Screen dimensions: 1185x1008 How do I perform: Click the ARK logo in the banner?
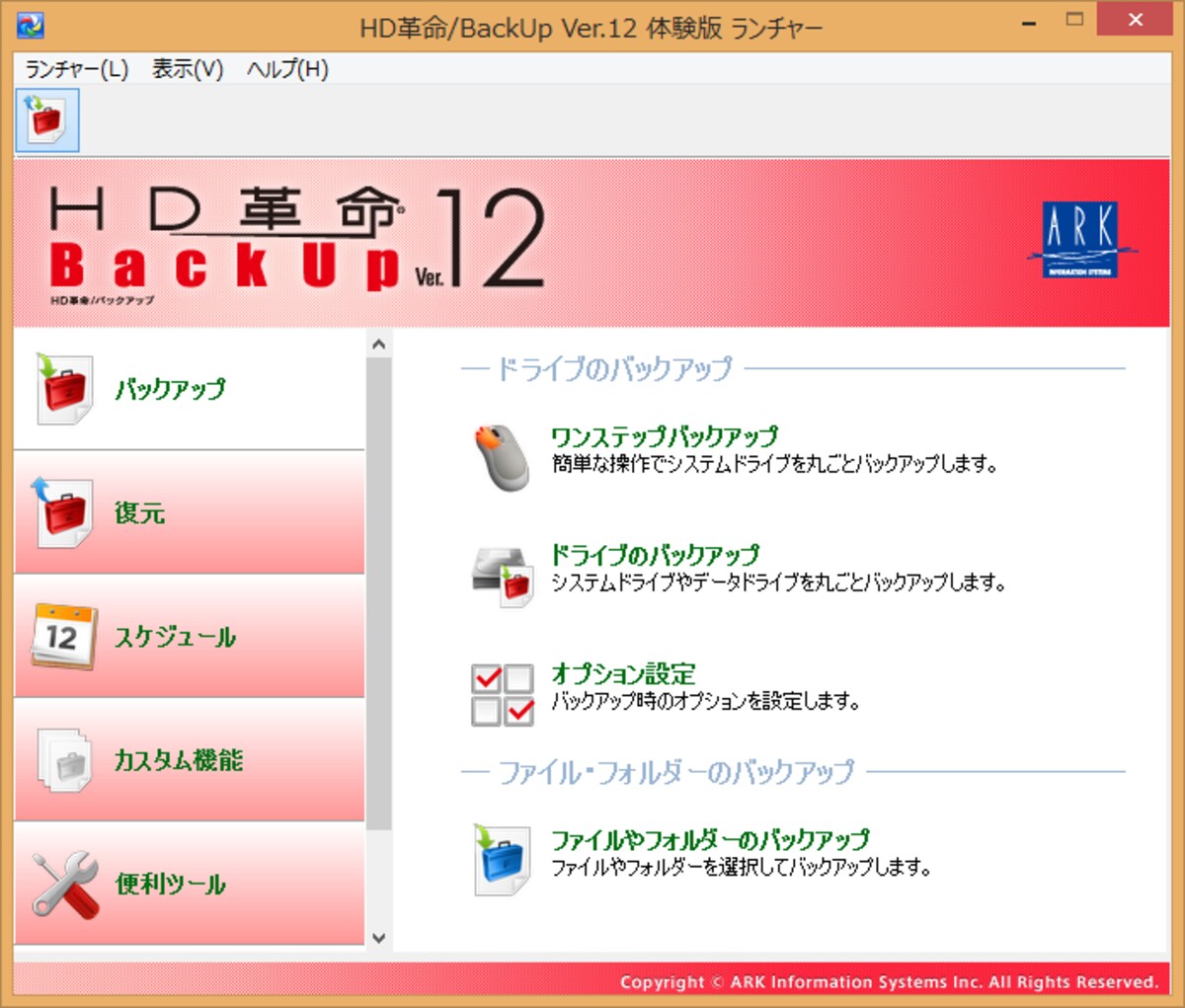coord(1081,240)
